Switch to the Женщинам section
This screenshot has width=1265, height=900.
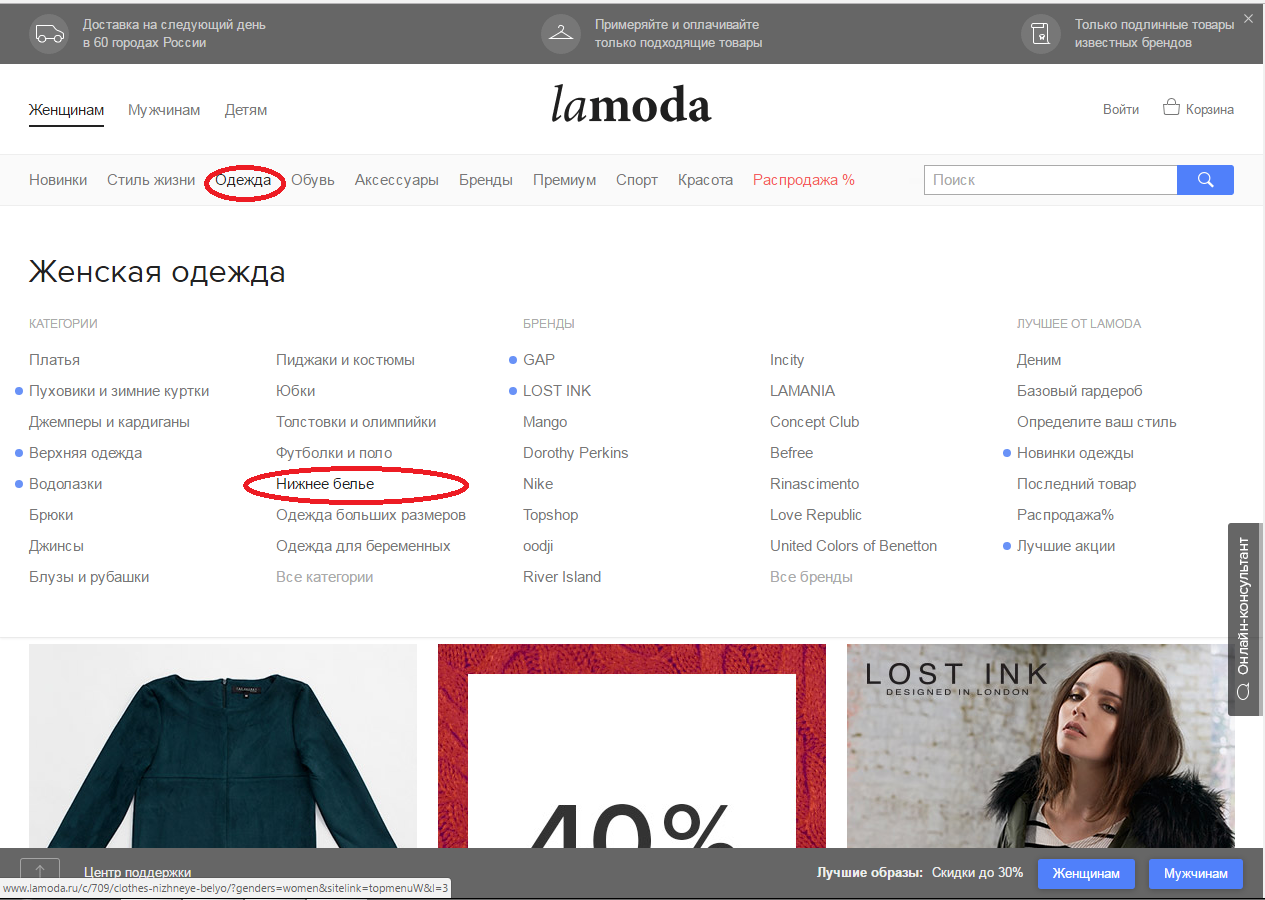[x=66, y=110]
